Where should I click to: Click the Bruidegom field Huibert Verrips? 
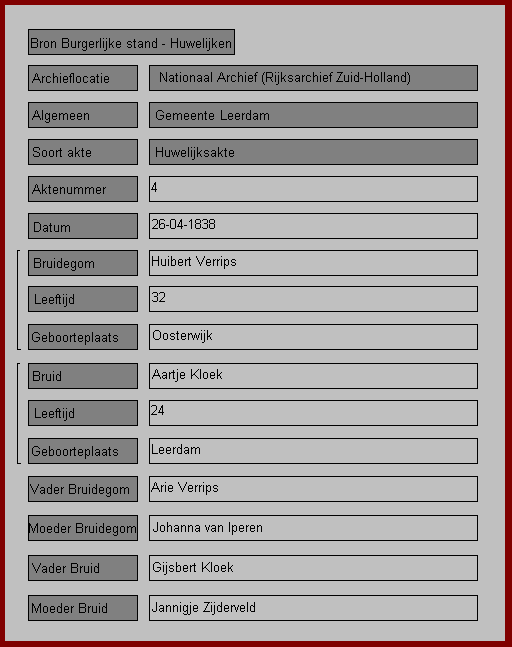pyautogui.click(x=313, y=263)
